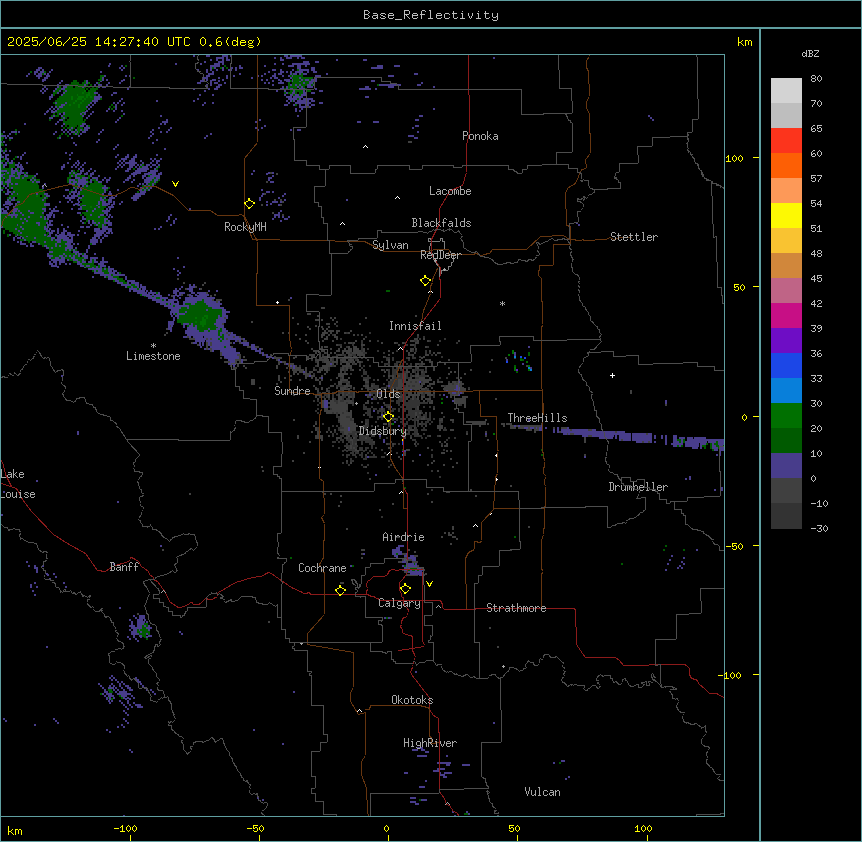Click the yellow diamond marker beside RockyMH
The height and width of the screenshot is (842, 862).
point(249,204)
